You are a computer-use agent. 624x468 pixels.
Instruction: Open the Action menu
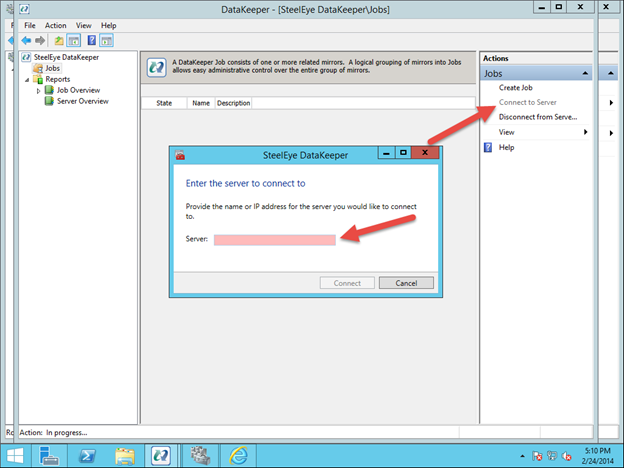coord(55,25)
